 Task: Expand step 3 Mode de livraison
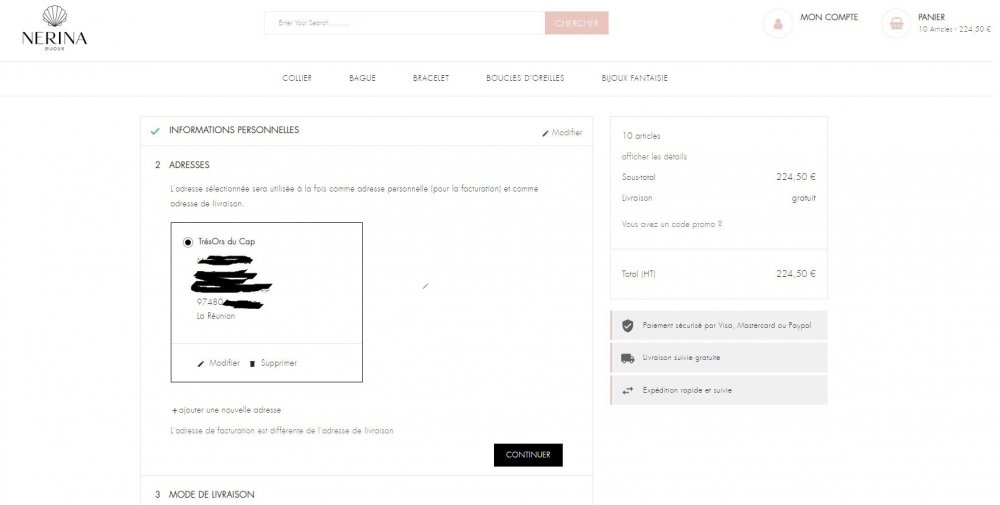(211, 494)
